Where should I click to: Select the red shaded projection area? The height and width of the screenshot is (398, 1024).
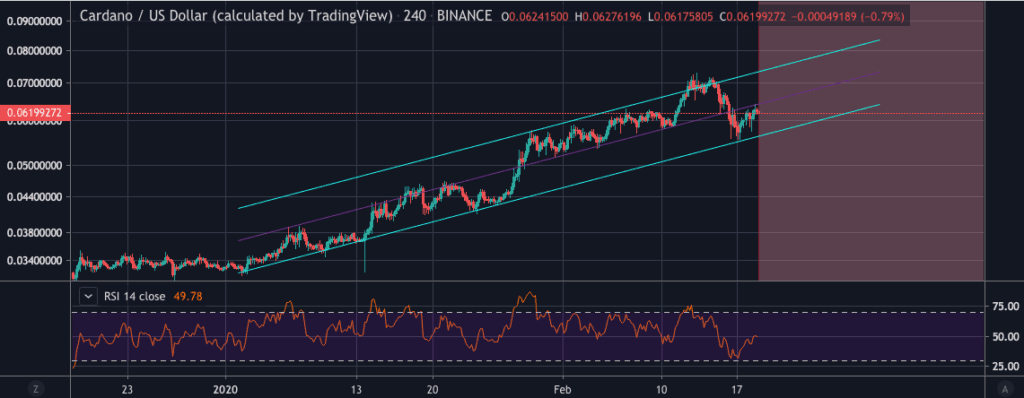(871, 141)
